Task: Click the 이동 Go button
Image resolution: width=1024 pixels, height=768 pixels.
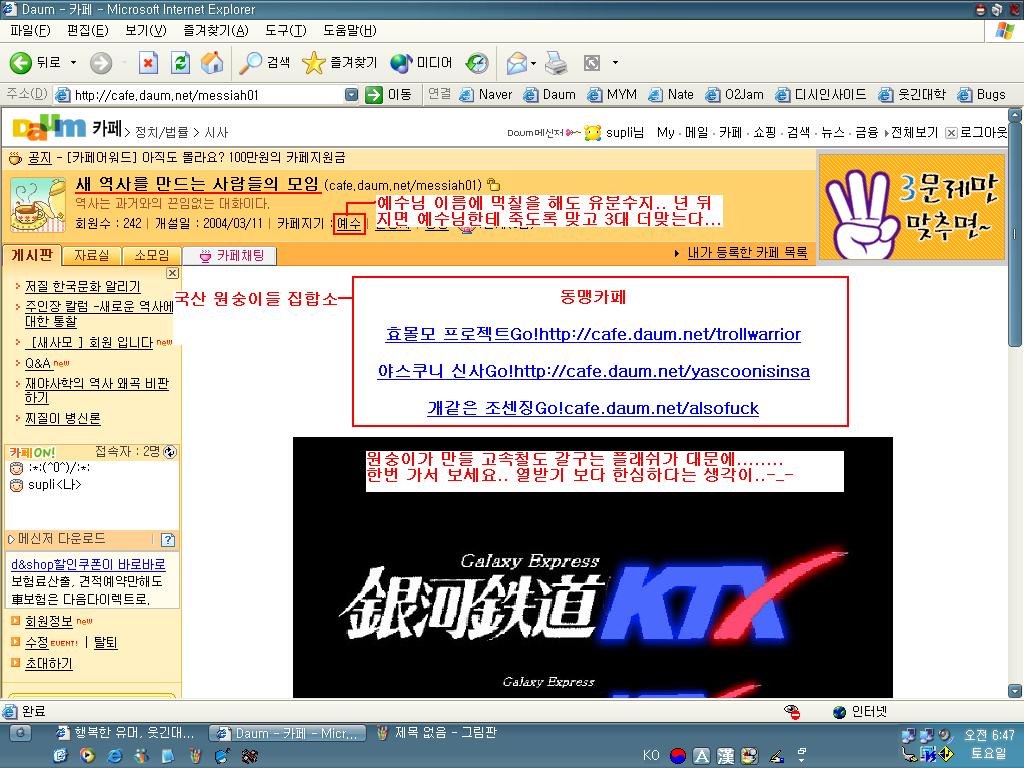Action: 389,95
